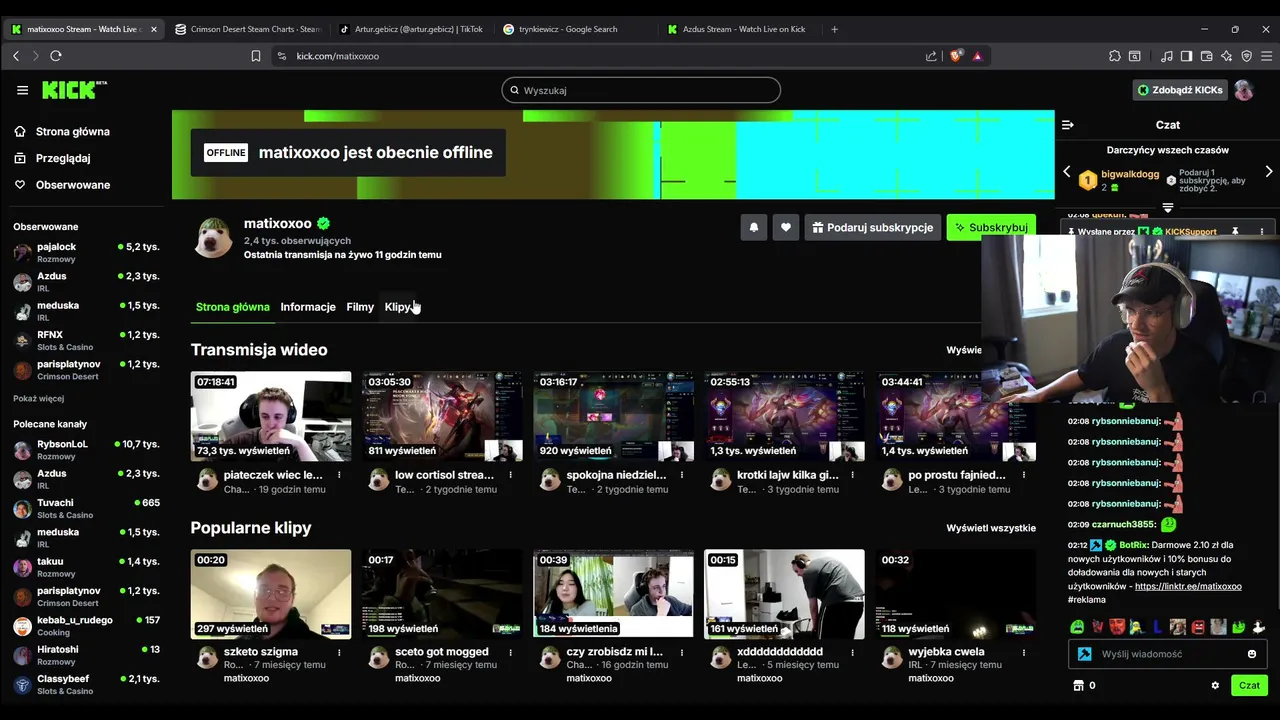Click the KICK logo
The height and width of the screenshot is (720, 1280).
coord(74,90)
